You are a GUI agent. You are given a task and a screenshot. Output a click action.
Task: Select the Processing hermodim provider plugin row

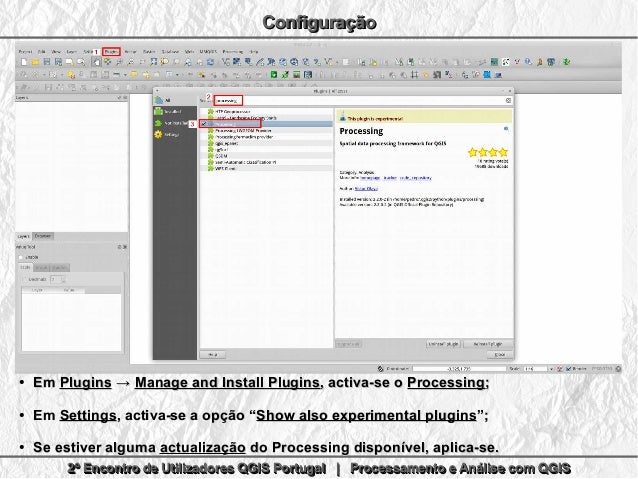tap(267, 137)
